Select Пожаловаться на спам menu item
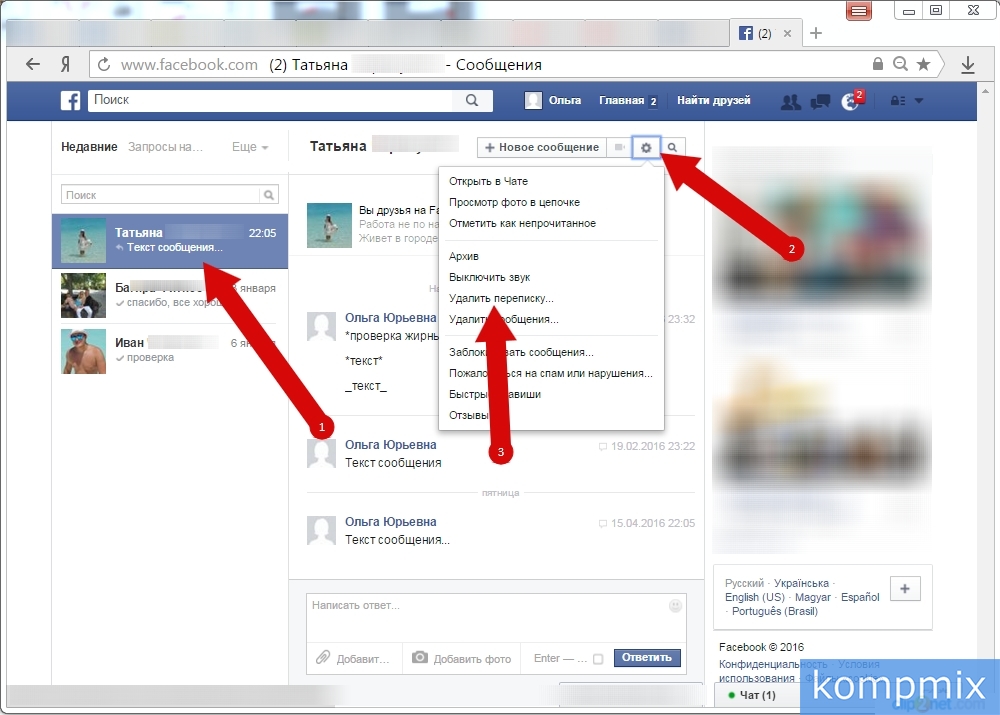Viewport: 1000px width, 715px height. click(x=551, y=373)
